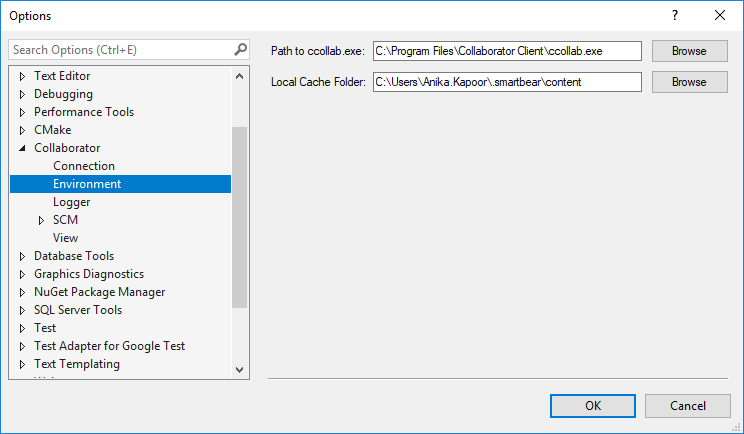Click the tree scrollbar down arrow
744x434 pixels.
point(239,369)
